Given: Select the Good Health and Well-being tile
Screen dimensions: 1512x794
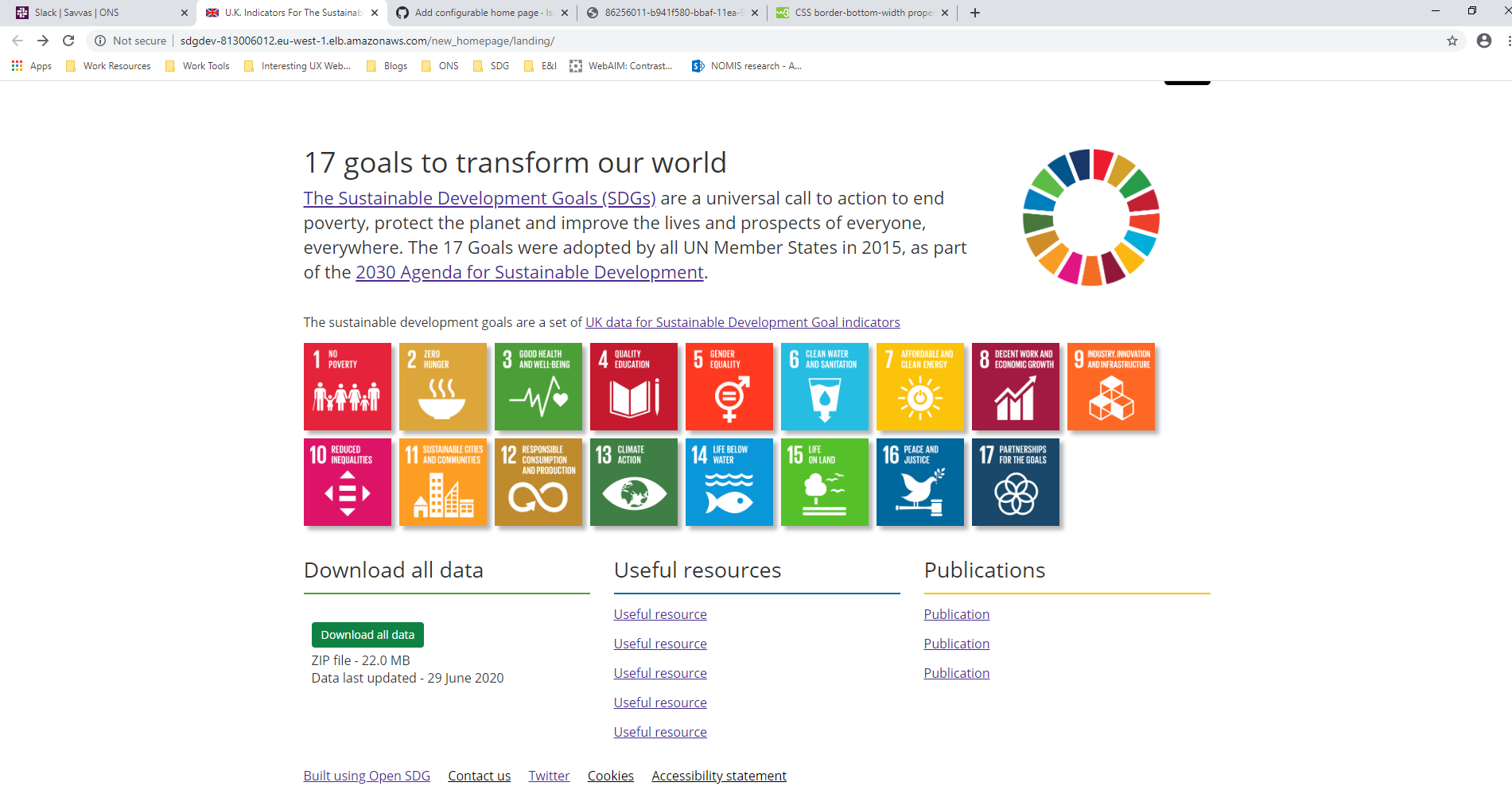Looking at the screenshot, I should 538,387.
